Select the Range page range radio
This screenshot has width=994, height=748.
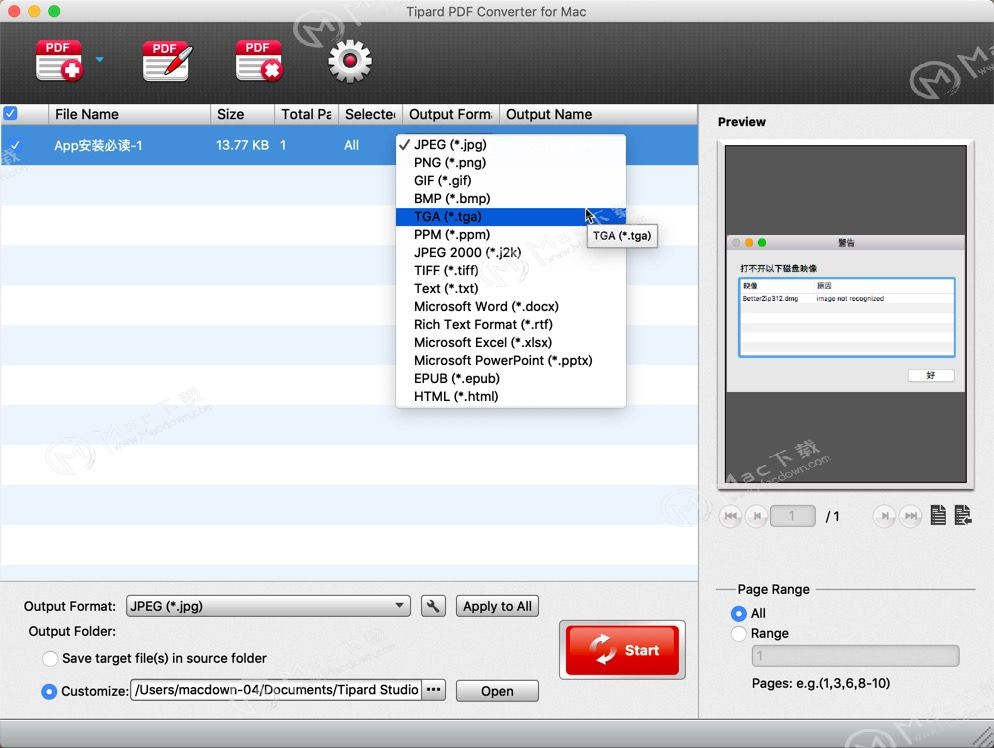(739, 634)
